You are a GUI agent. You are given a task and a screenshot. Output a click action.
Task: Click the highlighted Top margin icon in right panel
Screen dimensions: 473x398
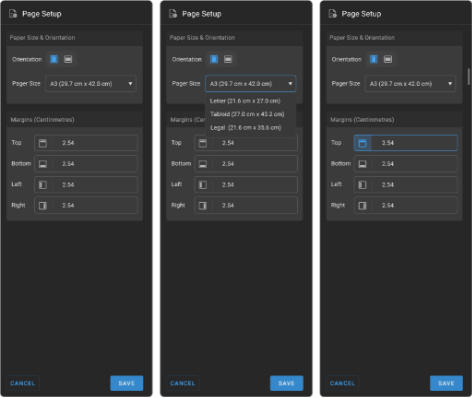(363, 143)
